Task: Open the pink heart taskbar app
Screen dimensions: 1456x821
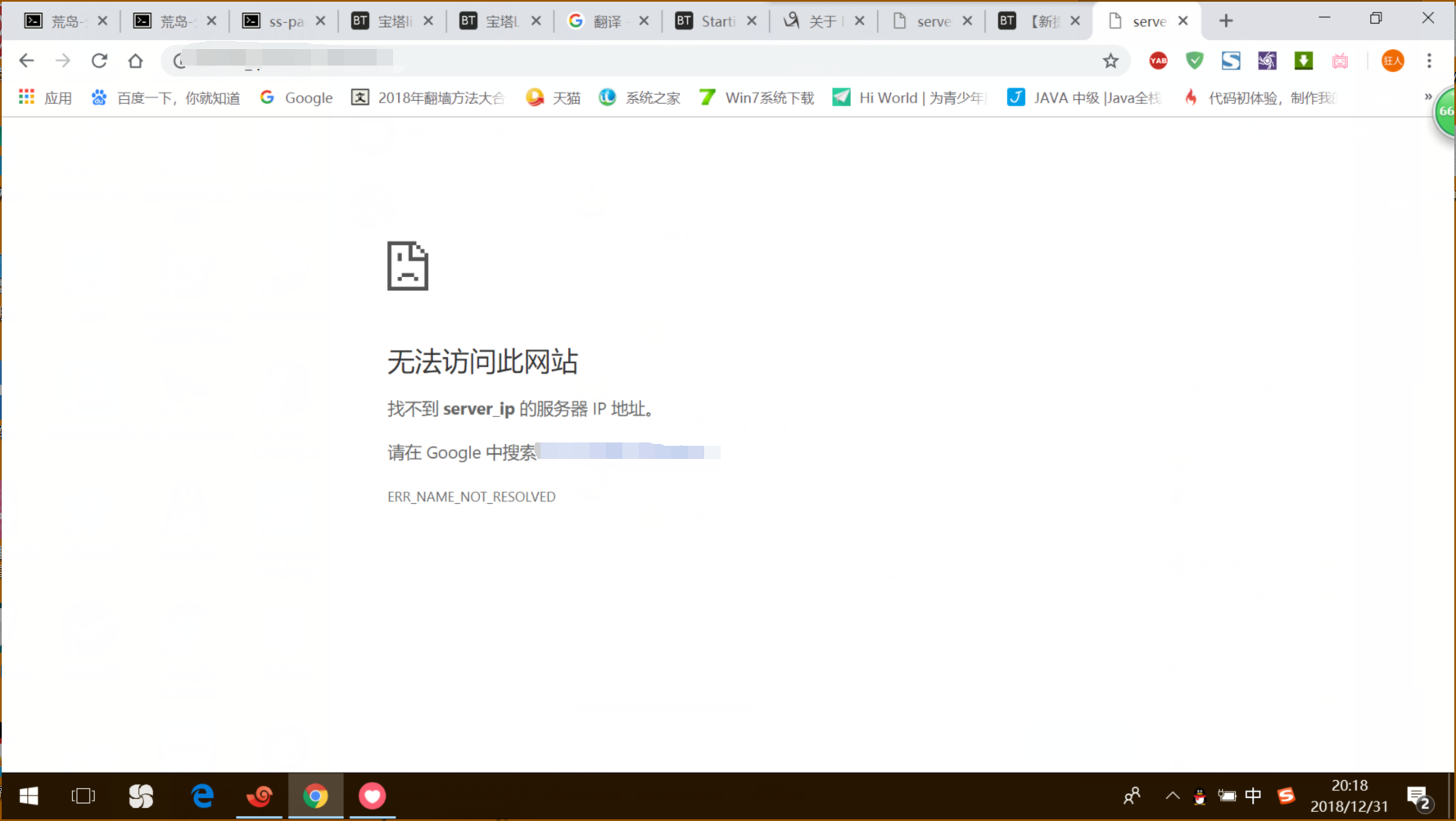Action: [x=373, y=796]
